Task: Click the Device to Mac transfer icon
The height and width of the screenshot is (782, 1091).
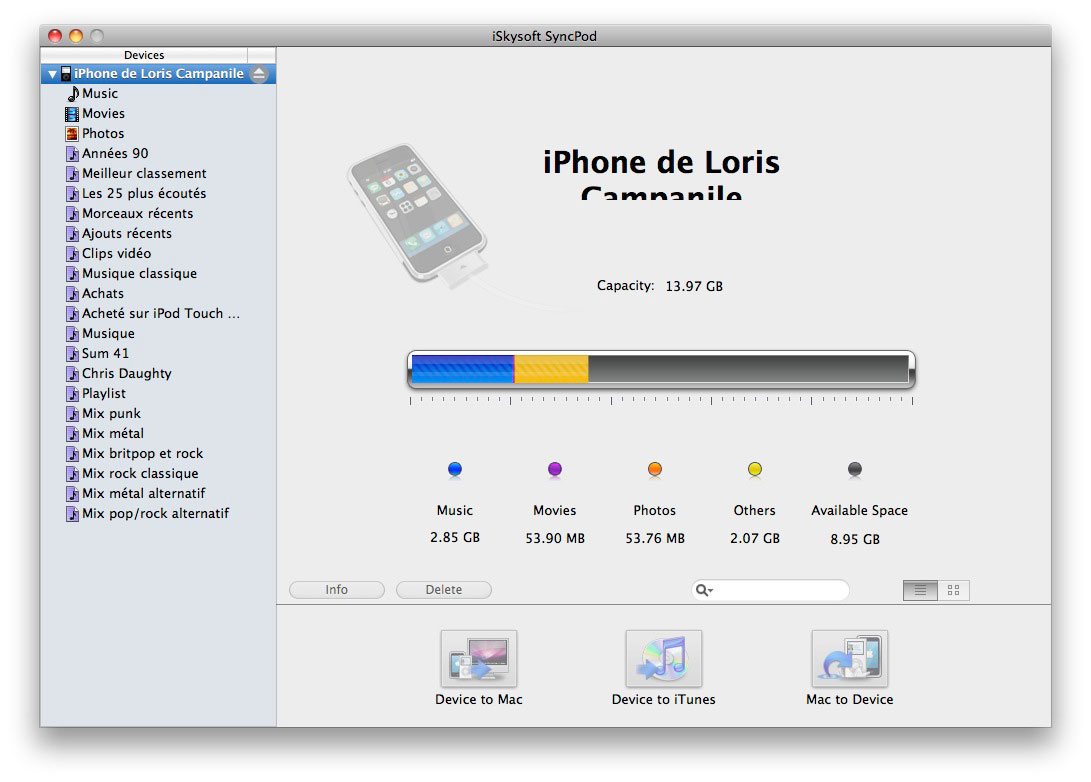Action: [x=478, y=659]
